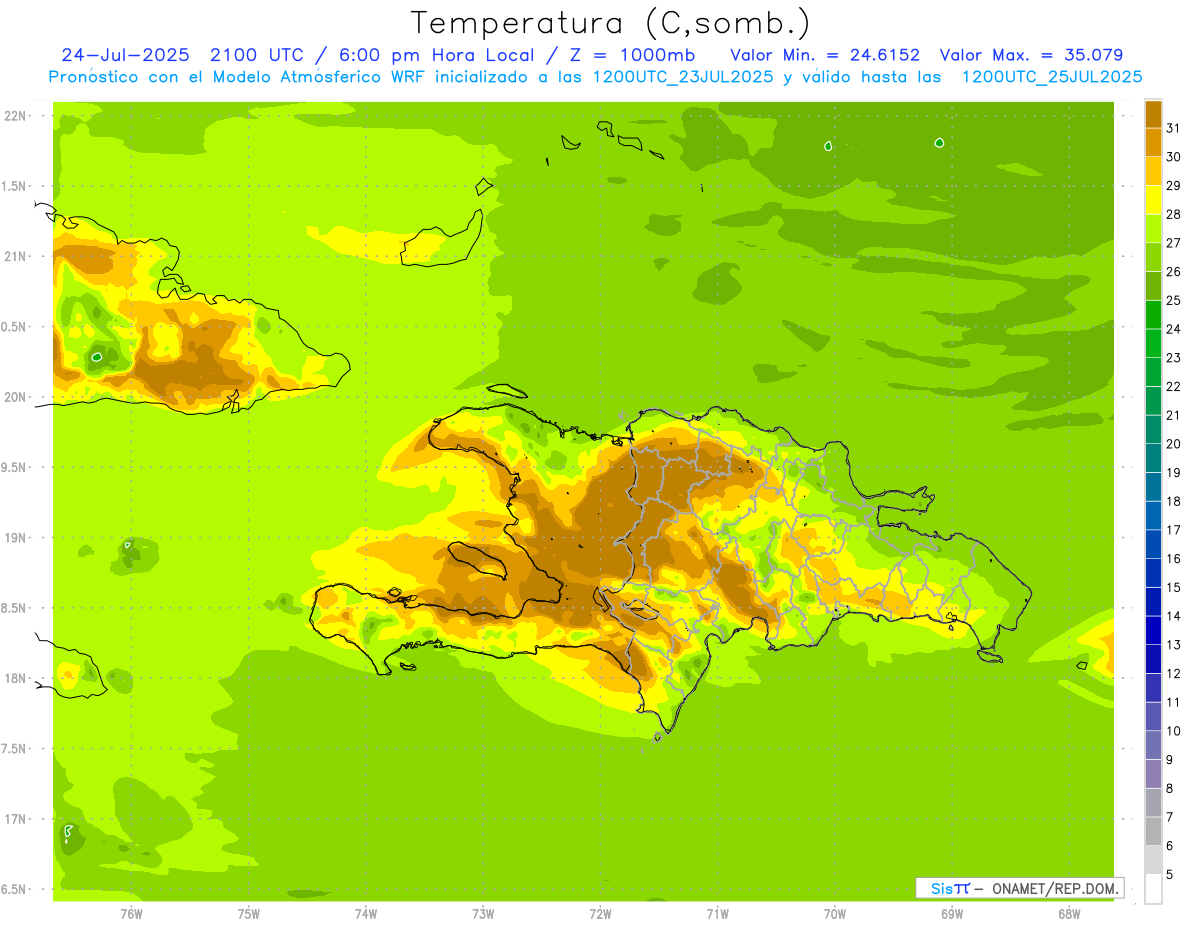Click the 5 value on color scale
Viewport: 1200px width, 927px height.
coord(1170,875)
